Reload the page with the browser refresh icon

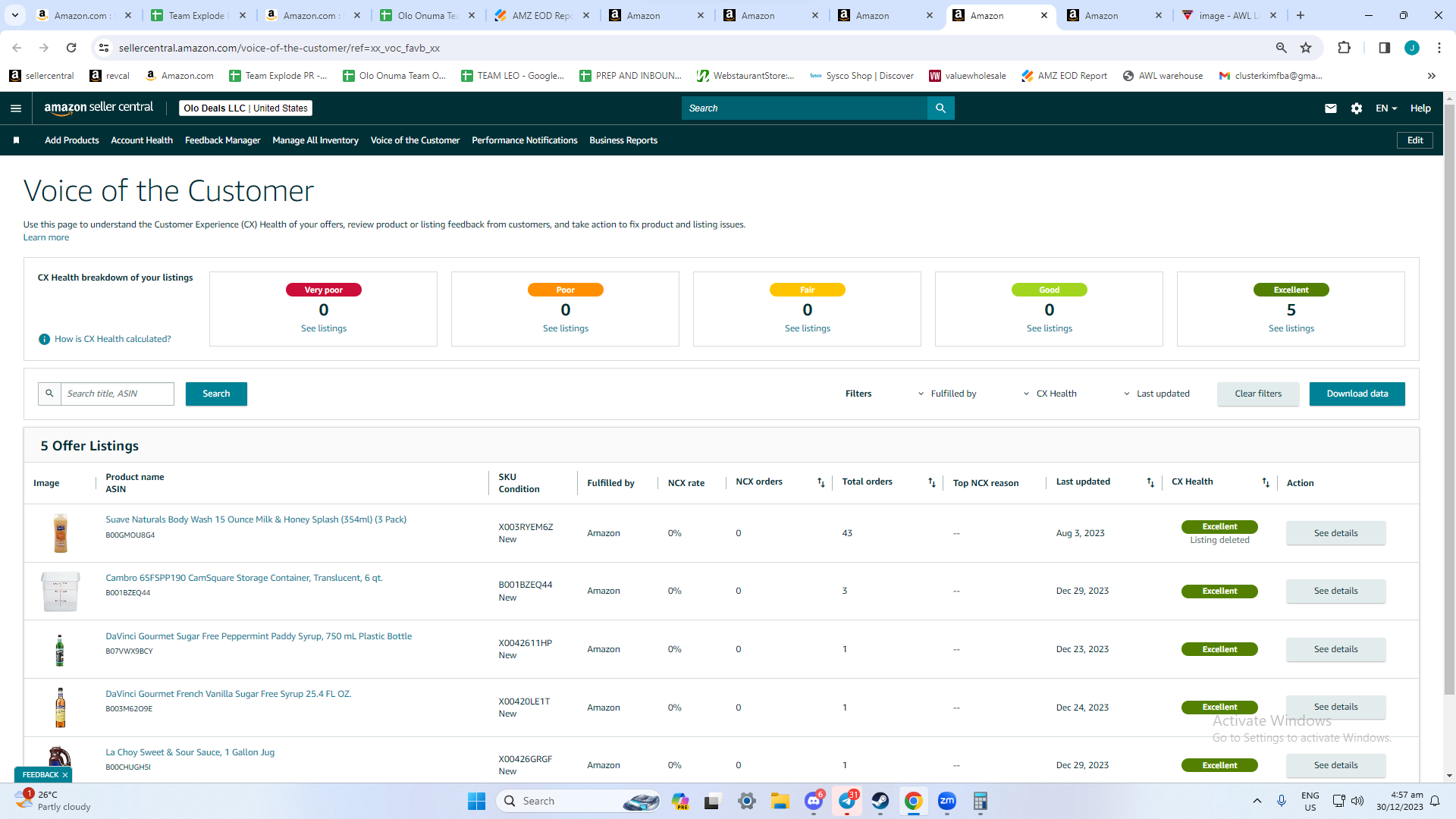tap(71, 48)
